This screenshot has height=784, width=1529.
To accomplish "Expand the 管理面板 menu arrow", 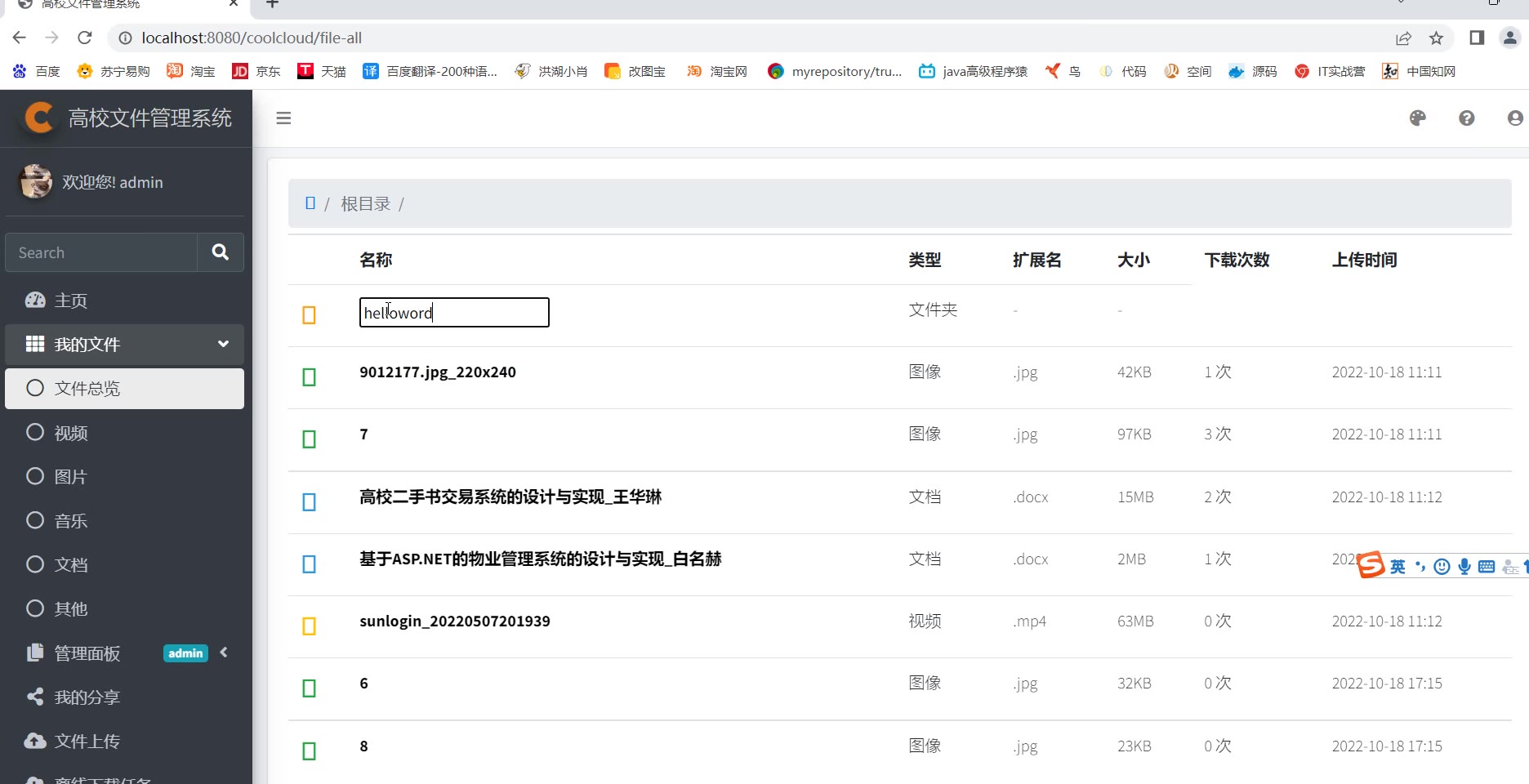I will pos(224,653).
